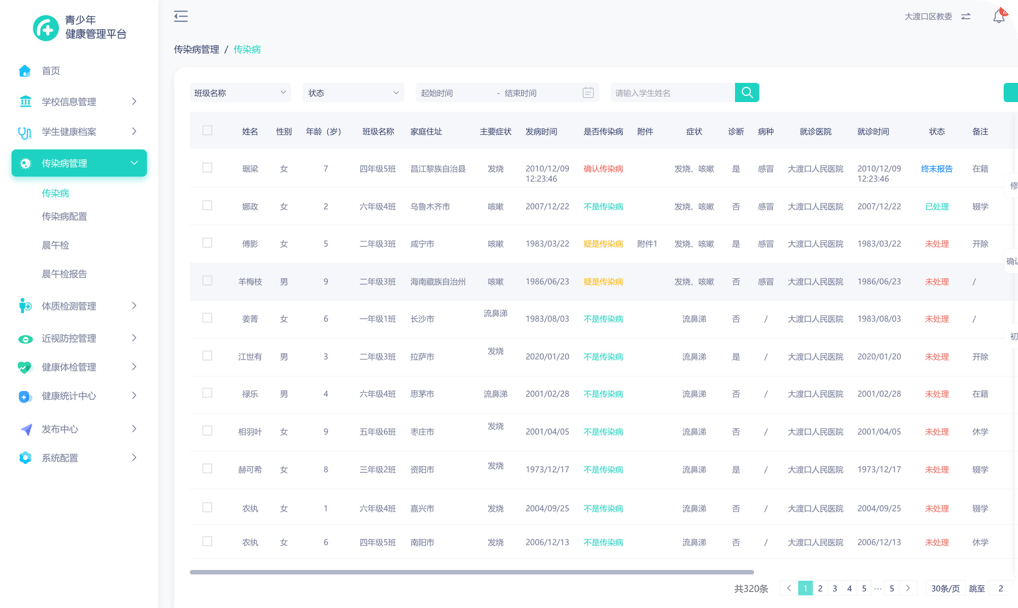Open 首页 home icon in sidebar
Viewport: 1018px width, 608px height.
coord(25,71)
